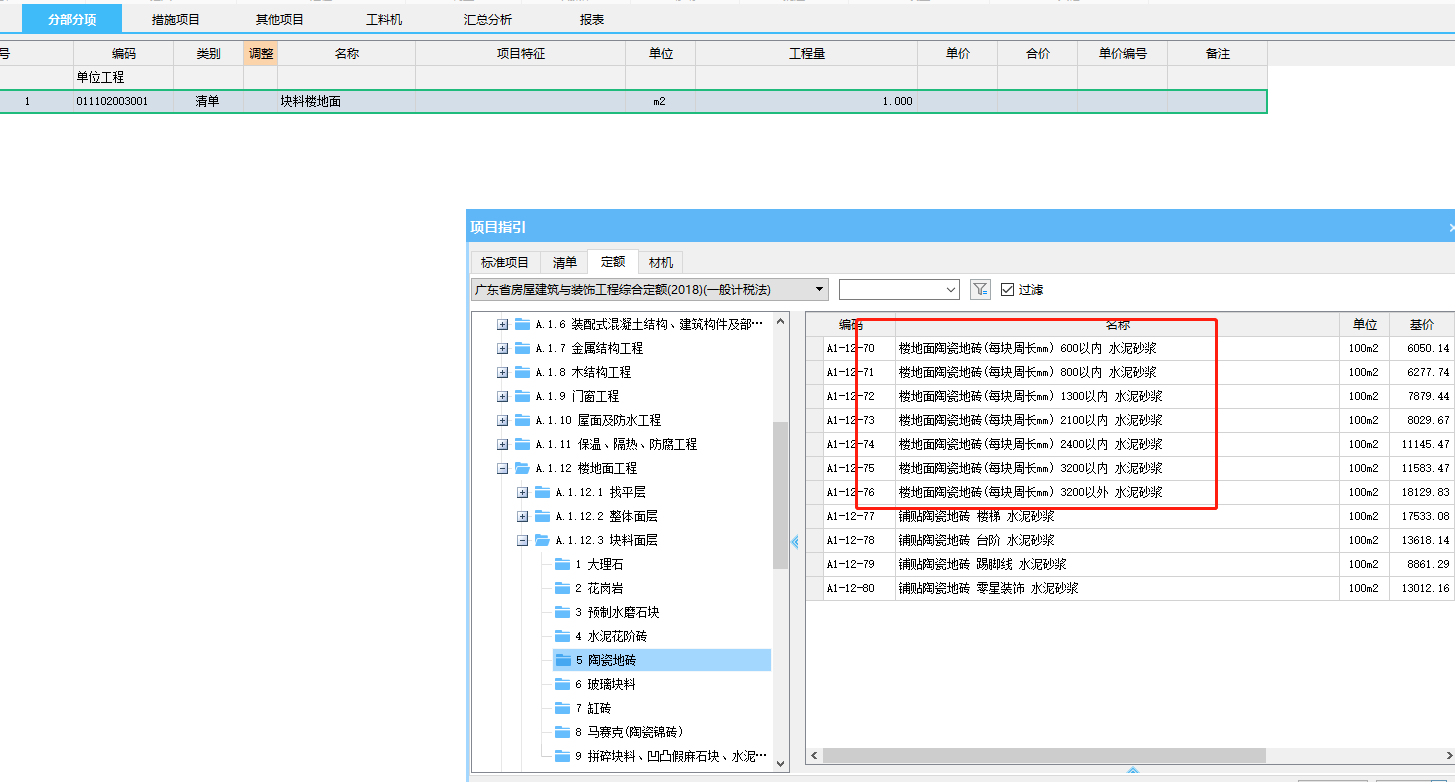
Task: Select 铺贴陶瓷地砖 零星装饰 水泥砂浆 row
Action: point(1130,588)
